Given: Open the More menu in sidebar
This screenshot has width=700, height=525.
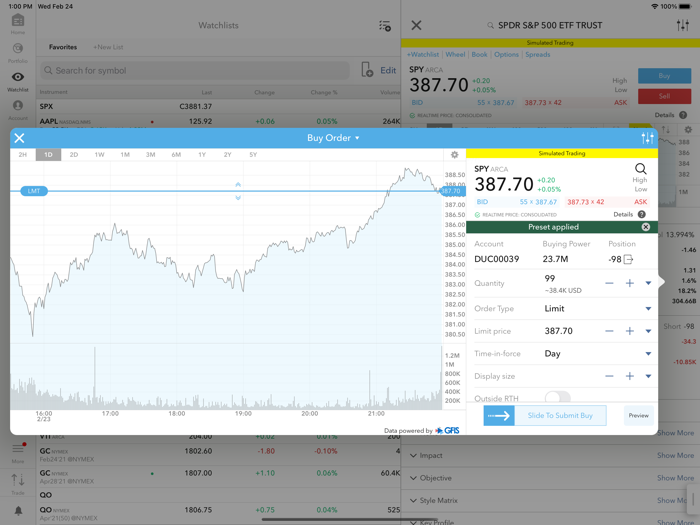Looking at the screenshot, I should (18, 452).
